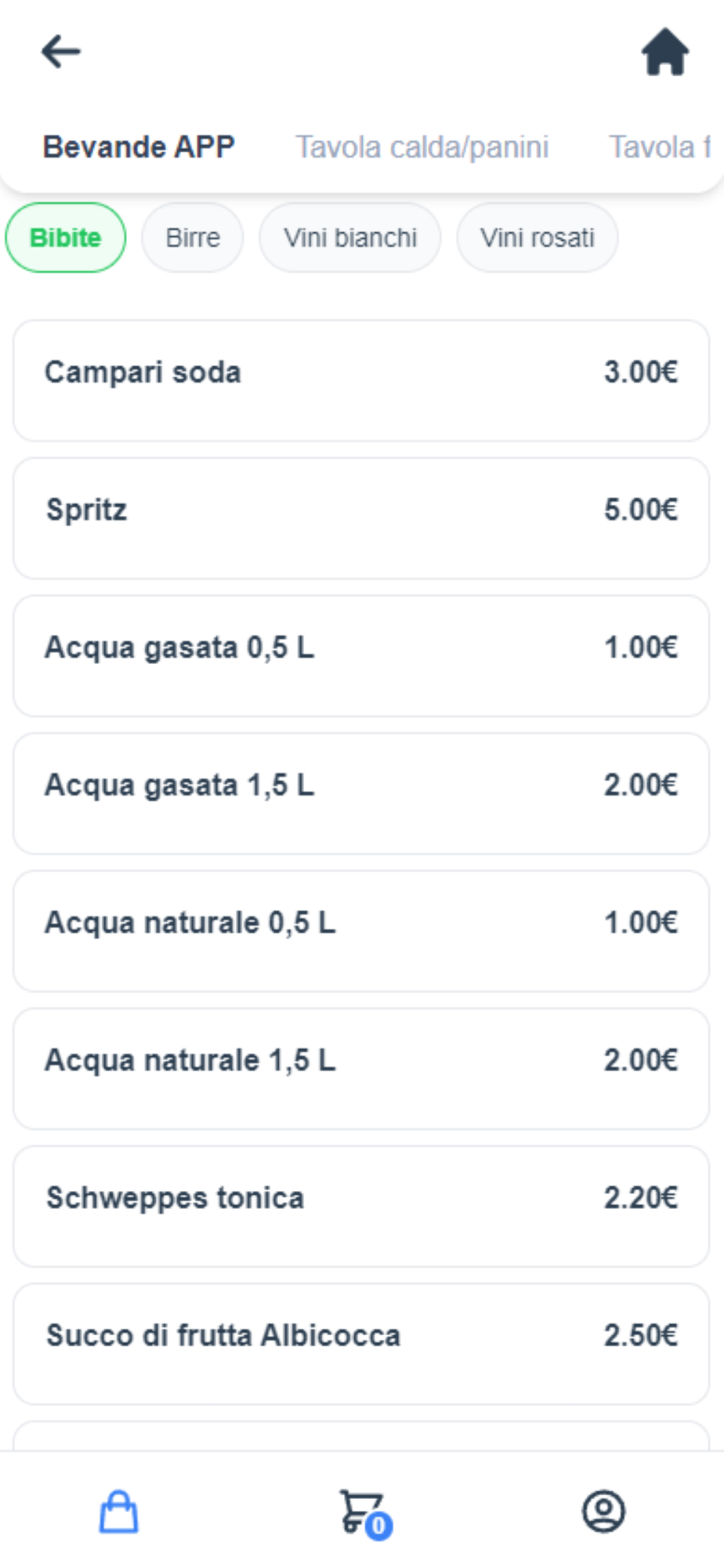The height and width of the screenshot is (1568, 724).
Task: Open the partially visible Tavola tab
Action: tap(660, 147)
